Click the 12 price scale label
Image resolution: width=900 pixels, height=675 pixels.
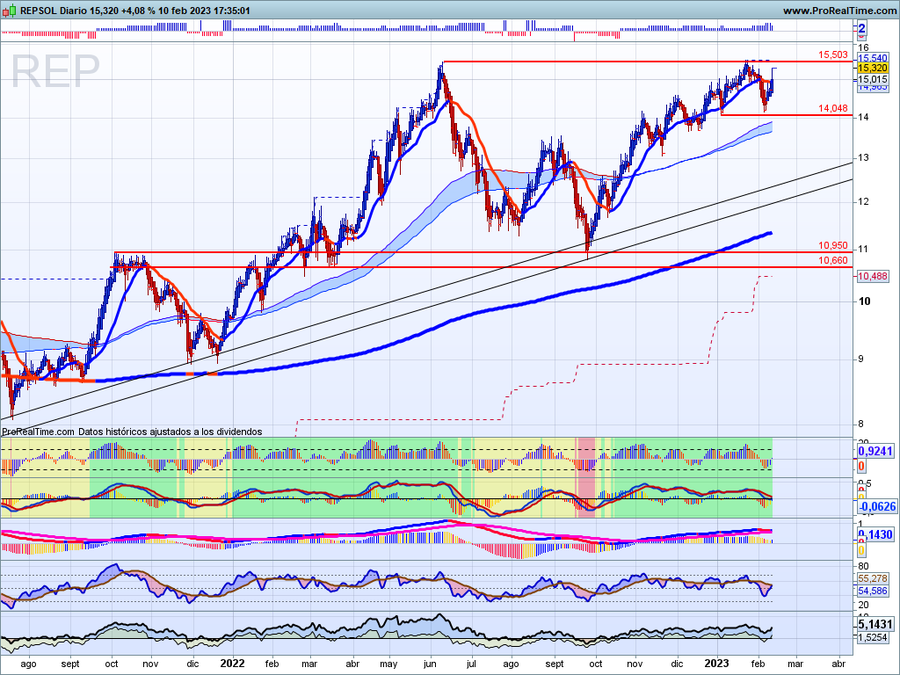pos(864,202)
